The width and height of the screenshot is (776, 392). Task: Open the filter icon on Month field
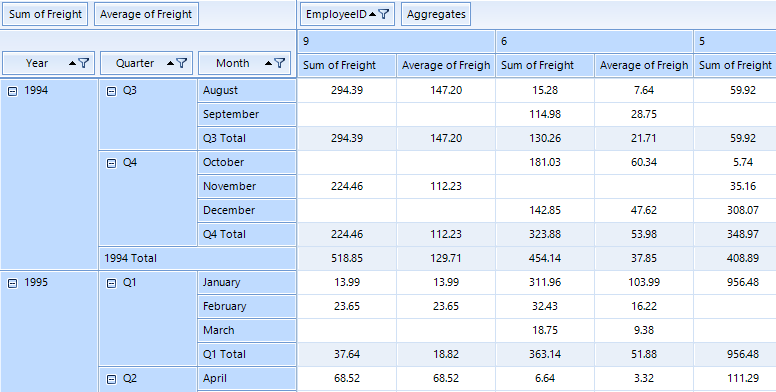click(280, 63)
